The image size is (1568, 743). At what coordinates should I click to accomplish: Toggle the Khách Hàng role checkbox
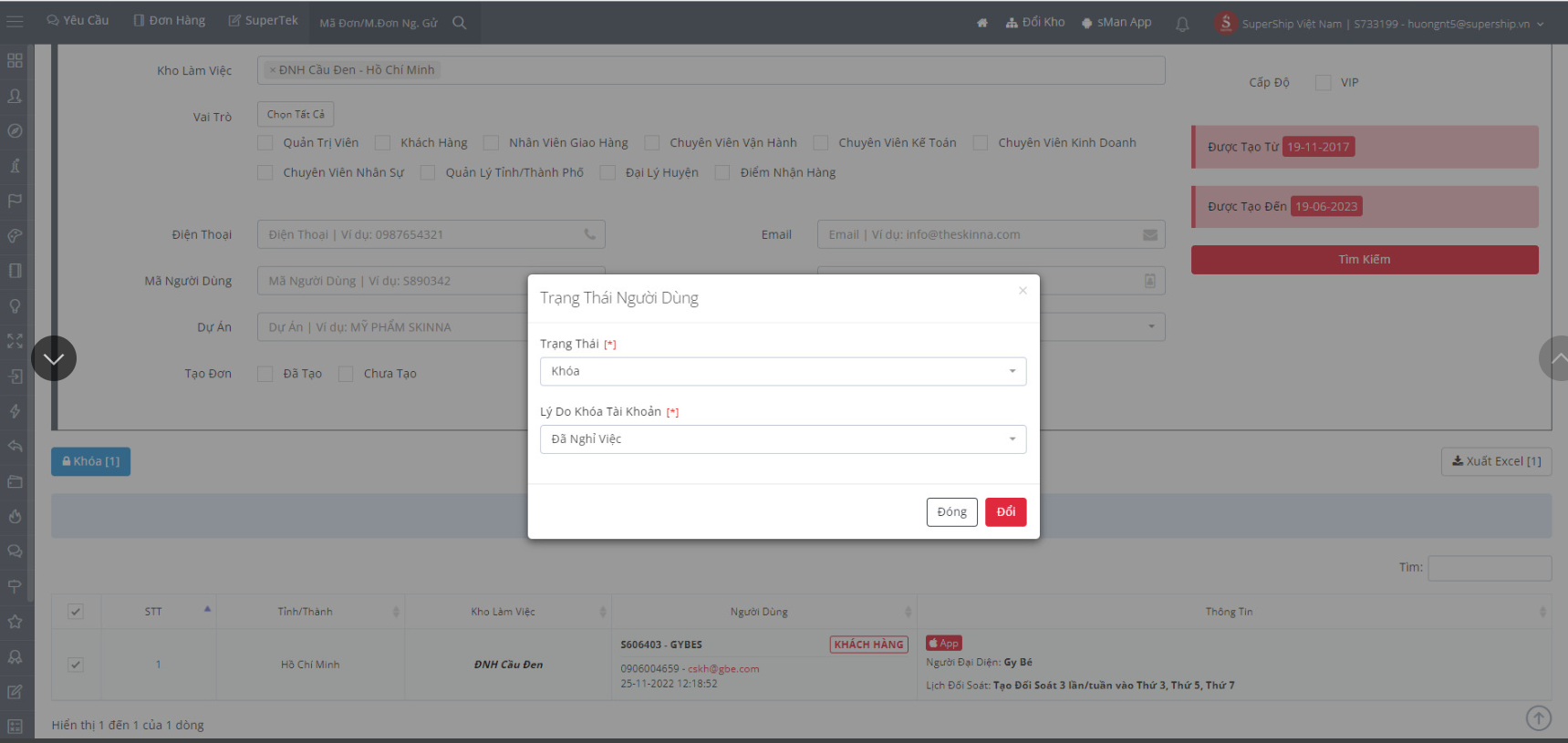(383, 142)
